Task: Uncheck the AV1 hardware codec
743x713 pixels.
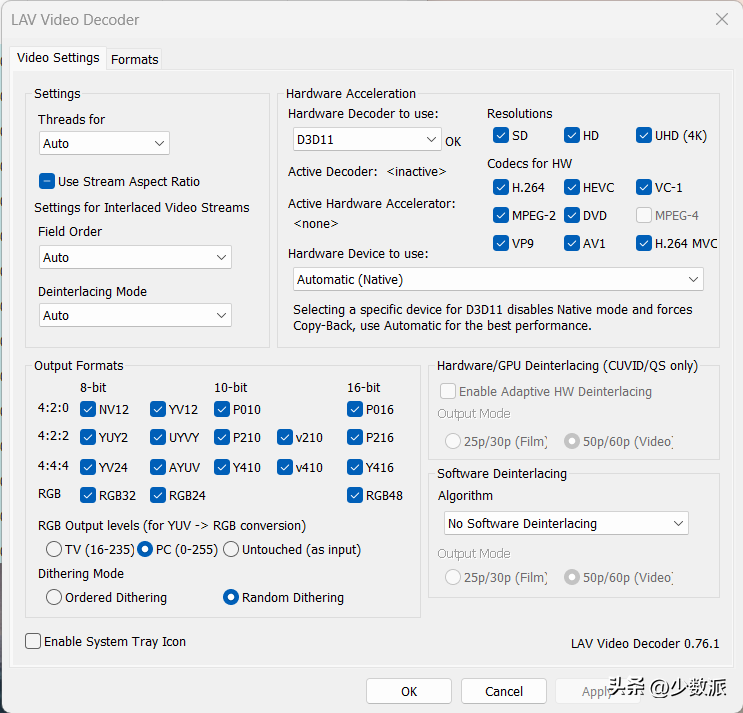Action: 572,243
